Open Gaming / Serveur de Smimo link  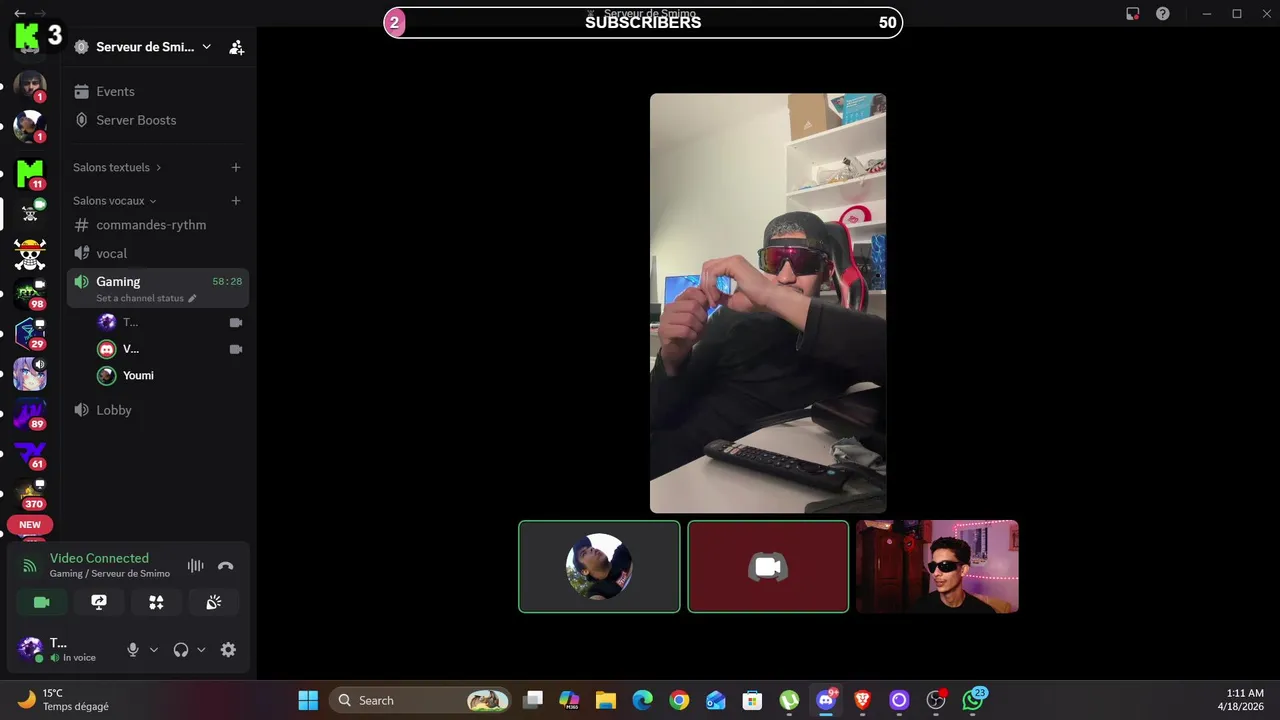[110, 574]
